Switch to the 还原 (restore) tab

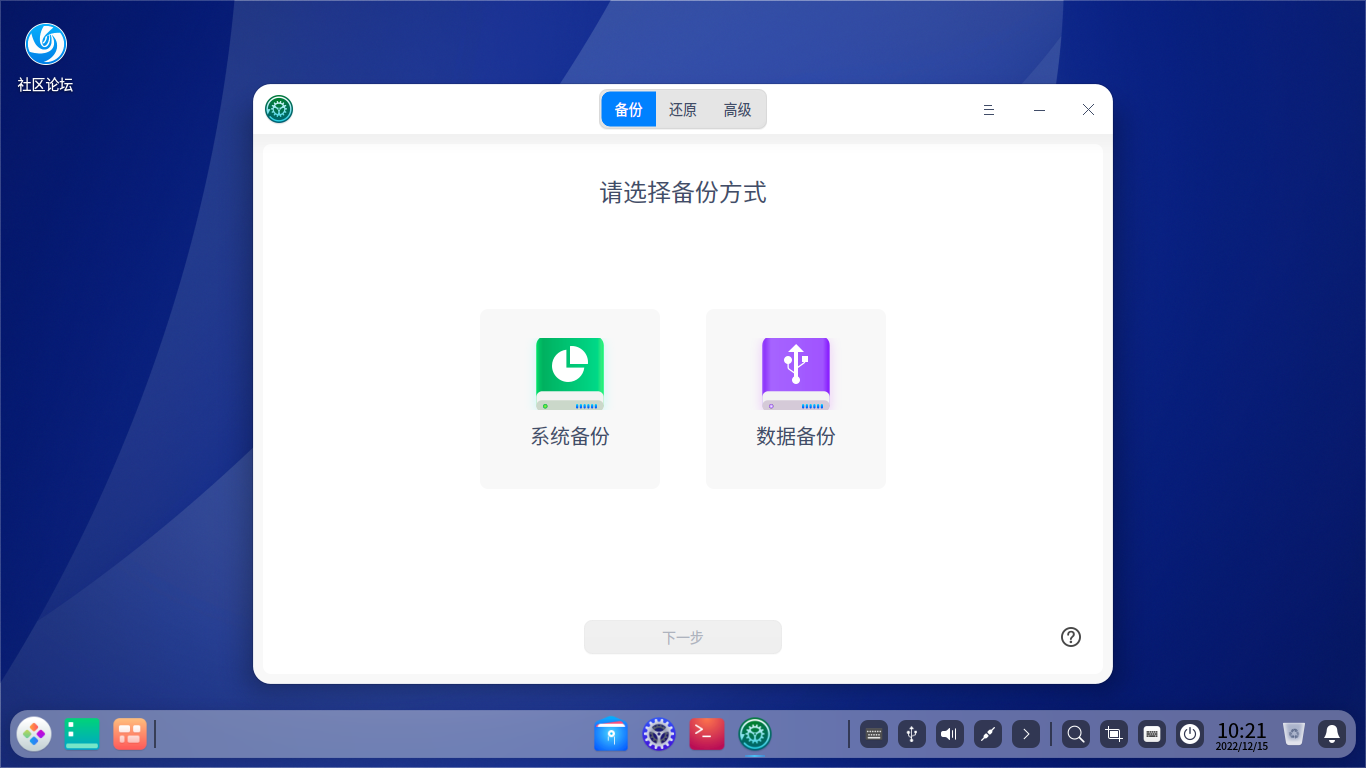point(683,110)
